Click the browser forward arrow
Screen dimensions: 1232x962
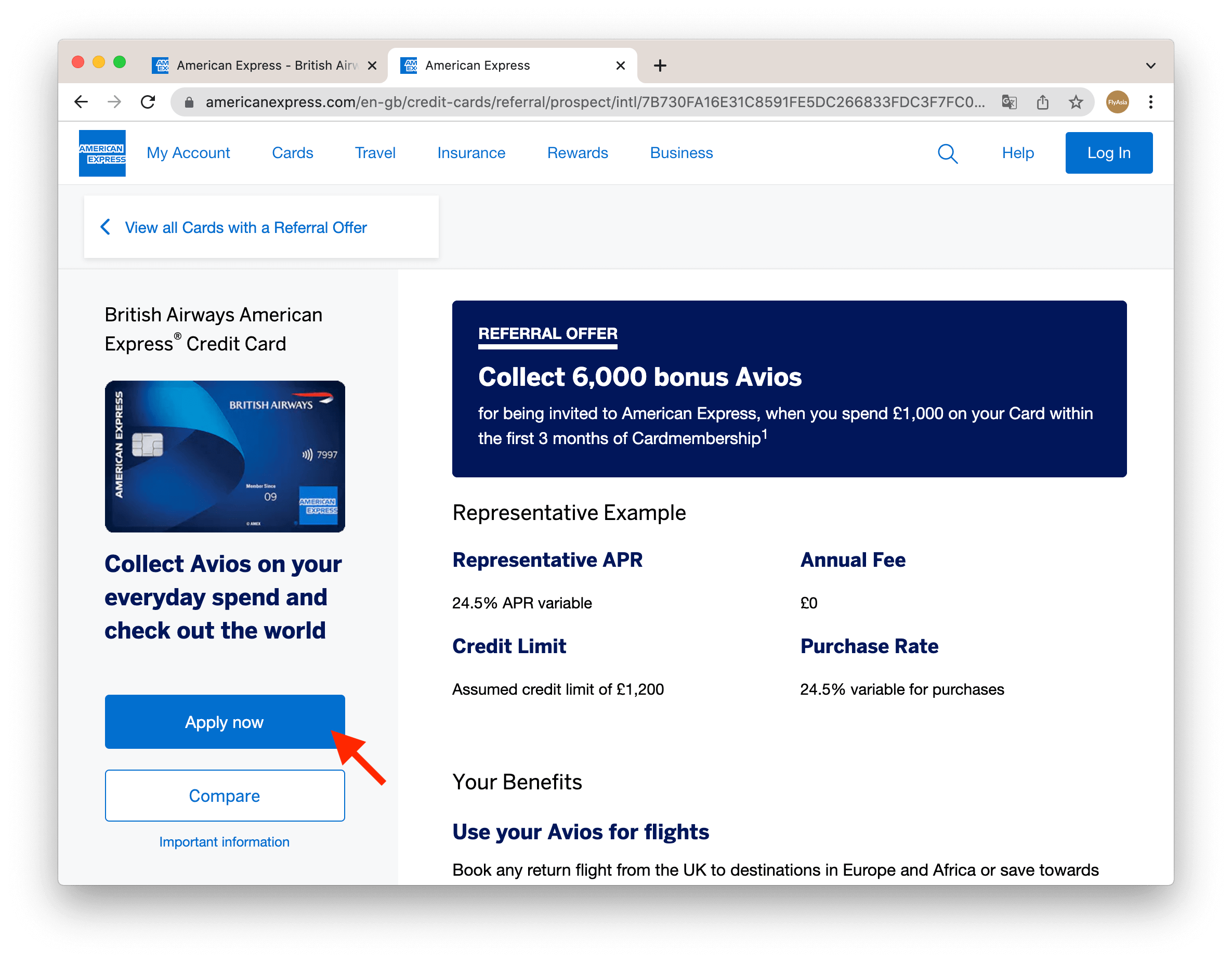click(x=114, y=102)
